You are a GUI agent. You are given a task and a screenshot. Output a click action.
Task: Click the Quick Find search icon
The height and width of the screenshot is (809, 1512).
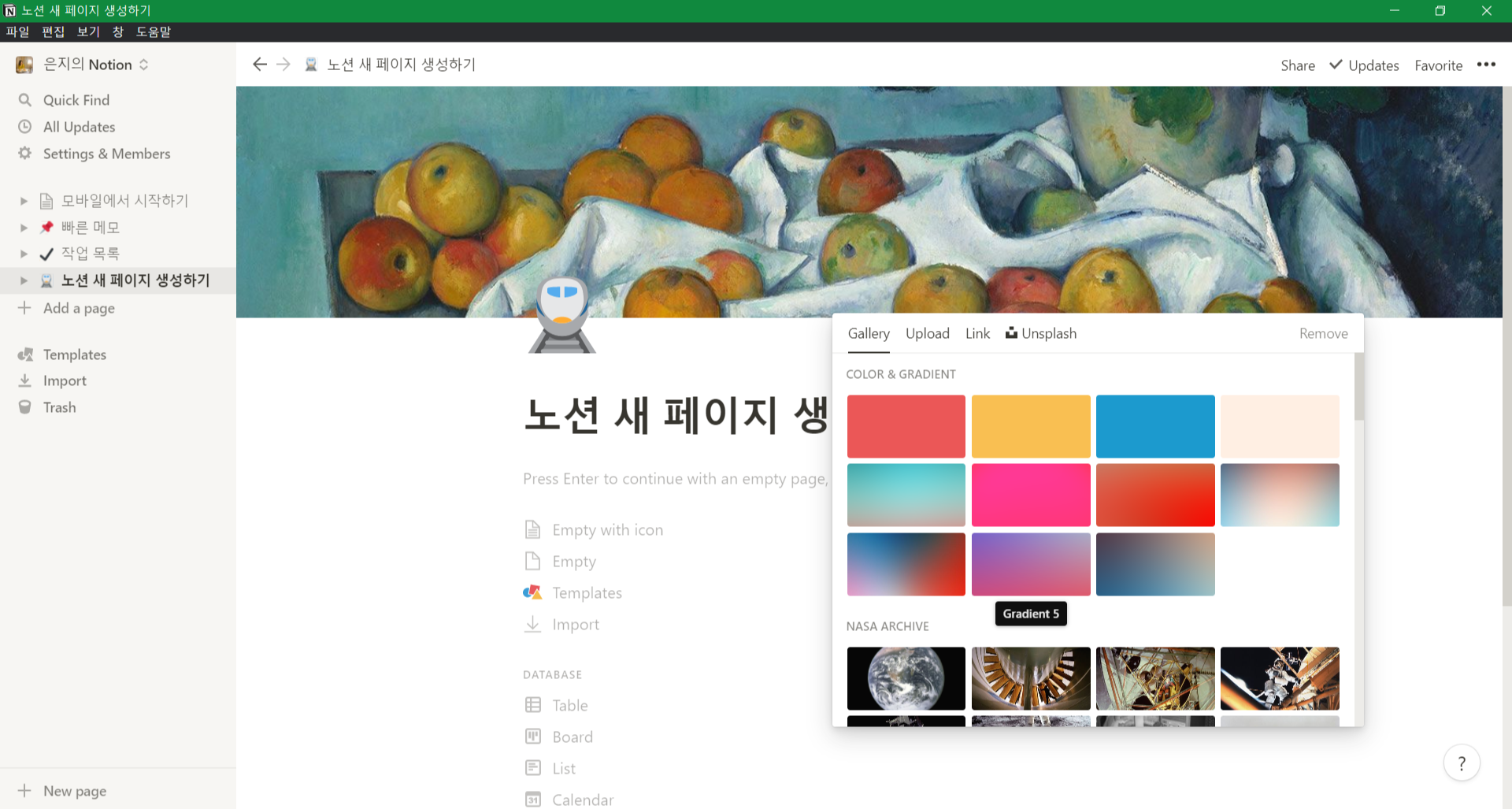tap(25, 100)
